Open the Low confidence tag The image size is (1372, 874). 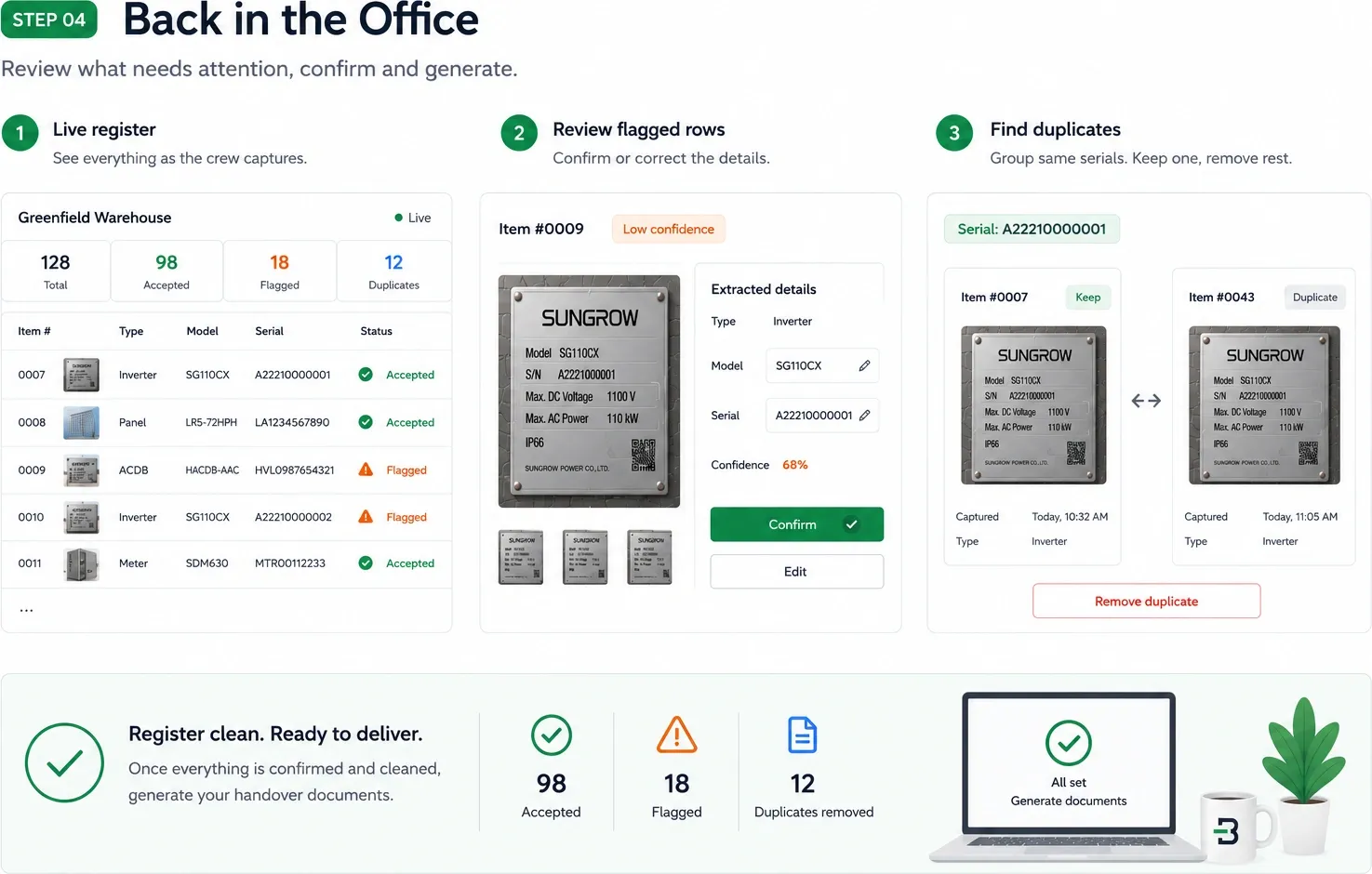point(668,229)
